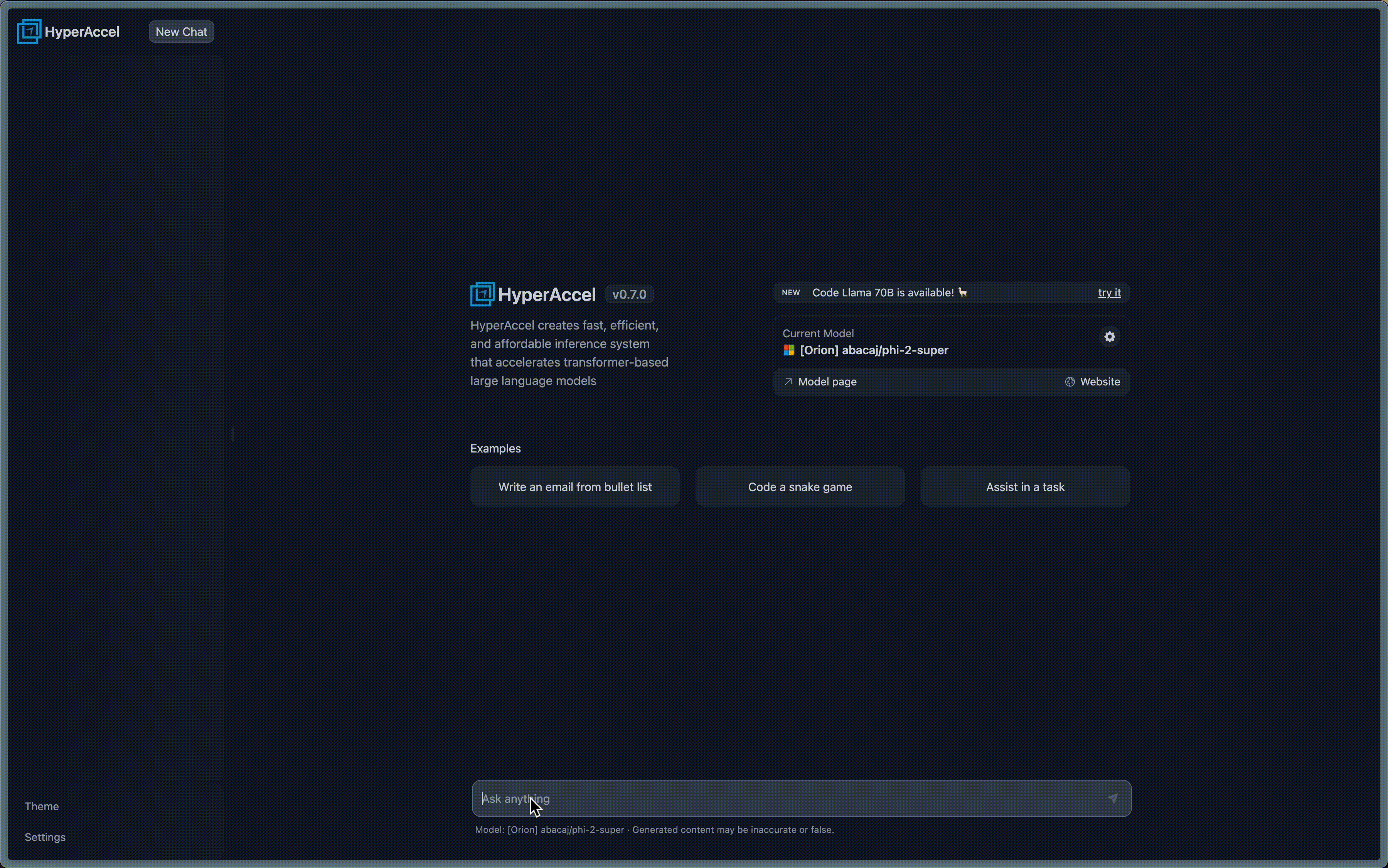Open the Model page link
The width and height of the screenshot is (1388, 868).
point(827,381)
